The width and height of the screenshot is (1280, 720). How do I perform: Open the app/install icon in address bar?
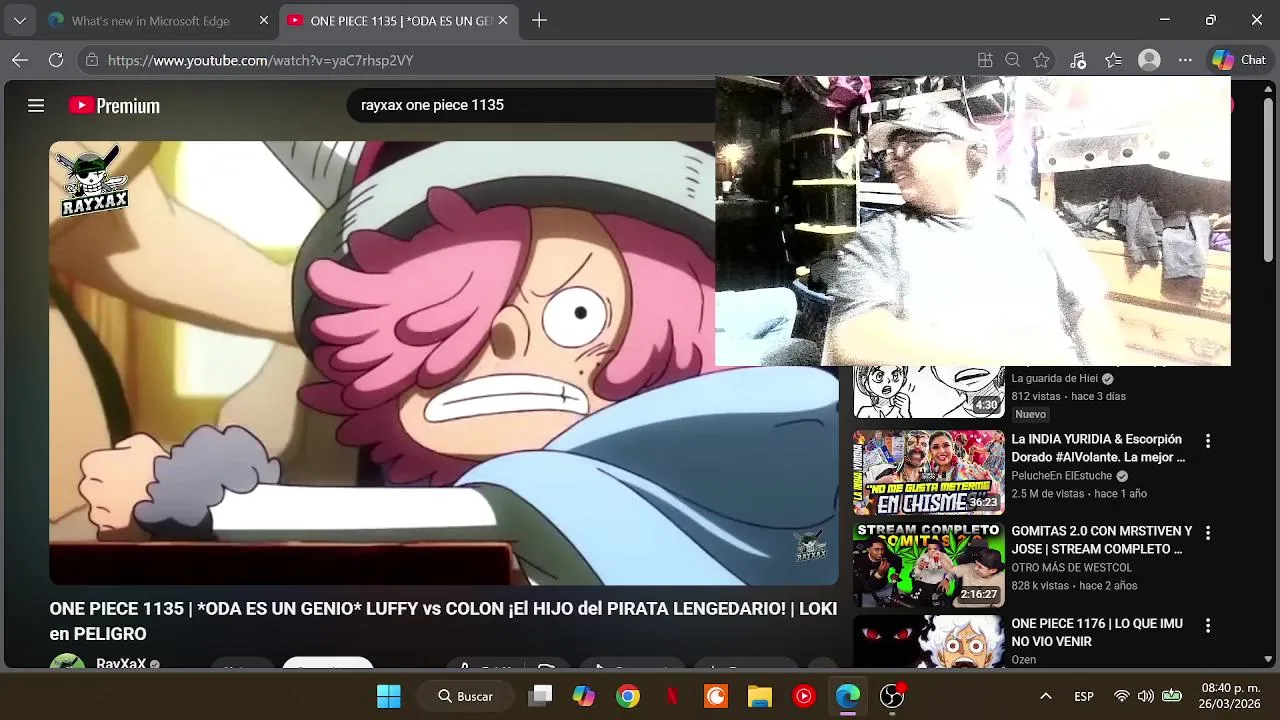[x=985, y=60]
